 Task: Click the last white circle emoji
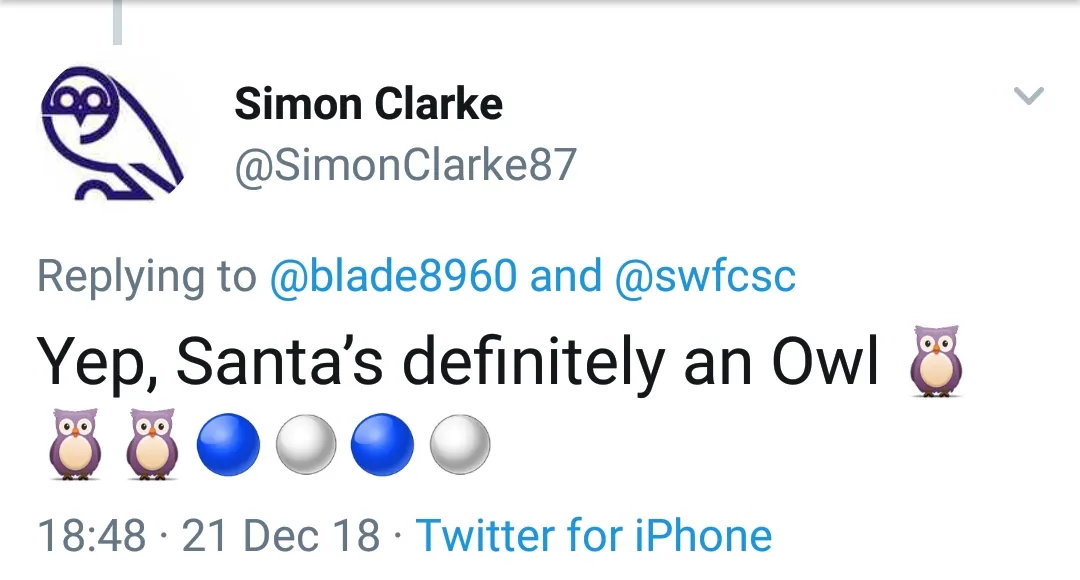(x=460, y=444)
